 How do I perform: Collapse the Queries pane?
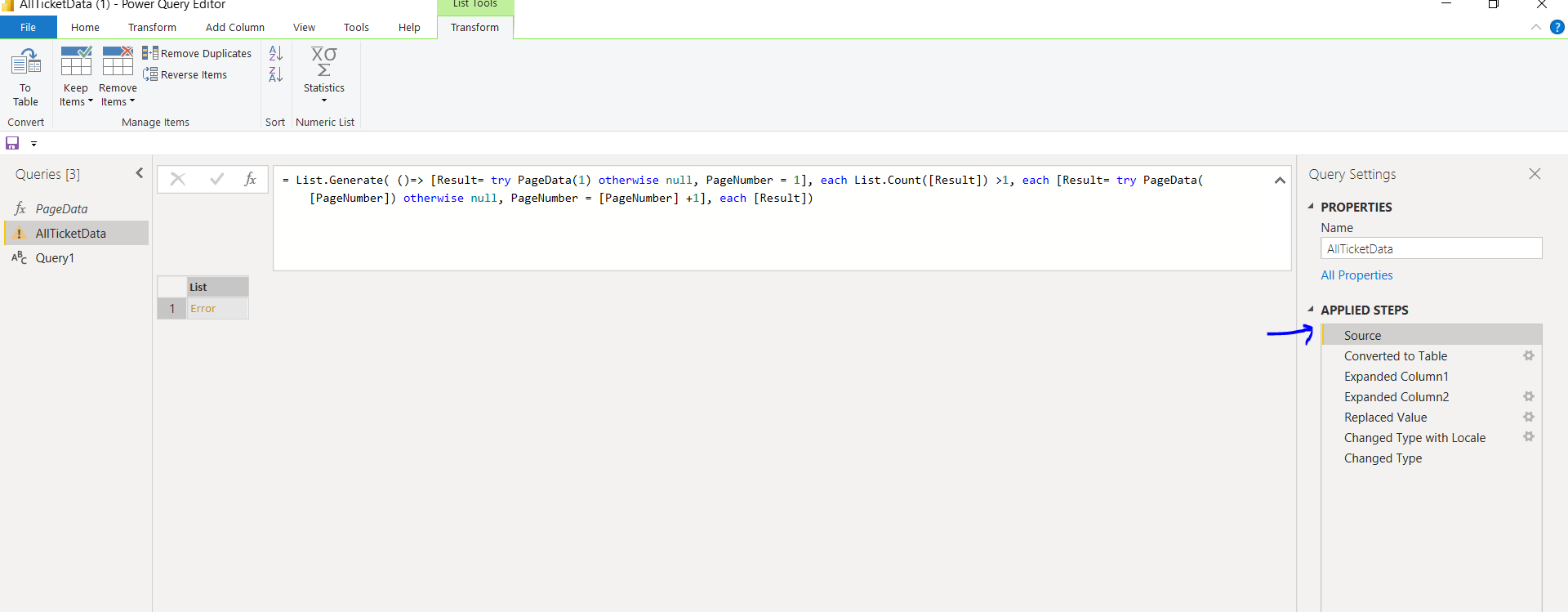point(140,173)
